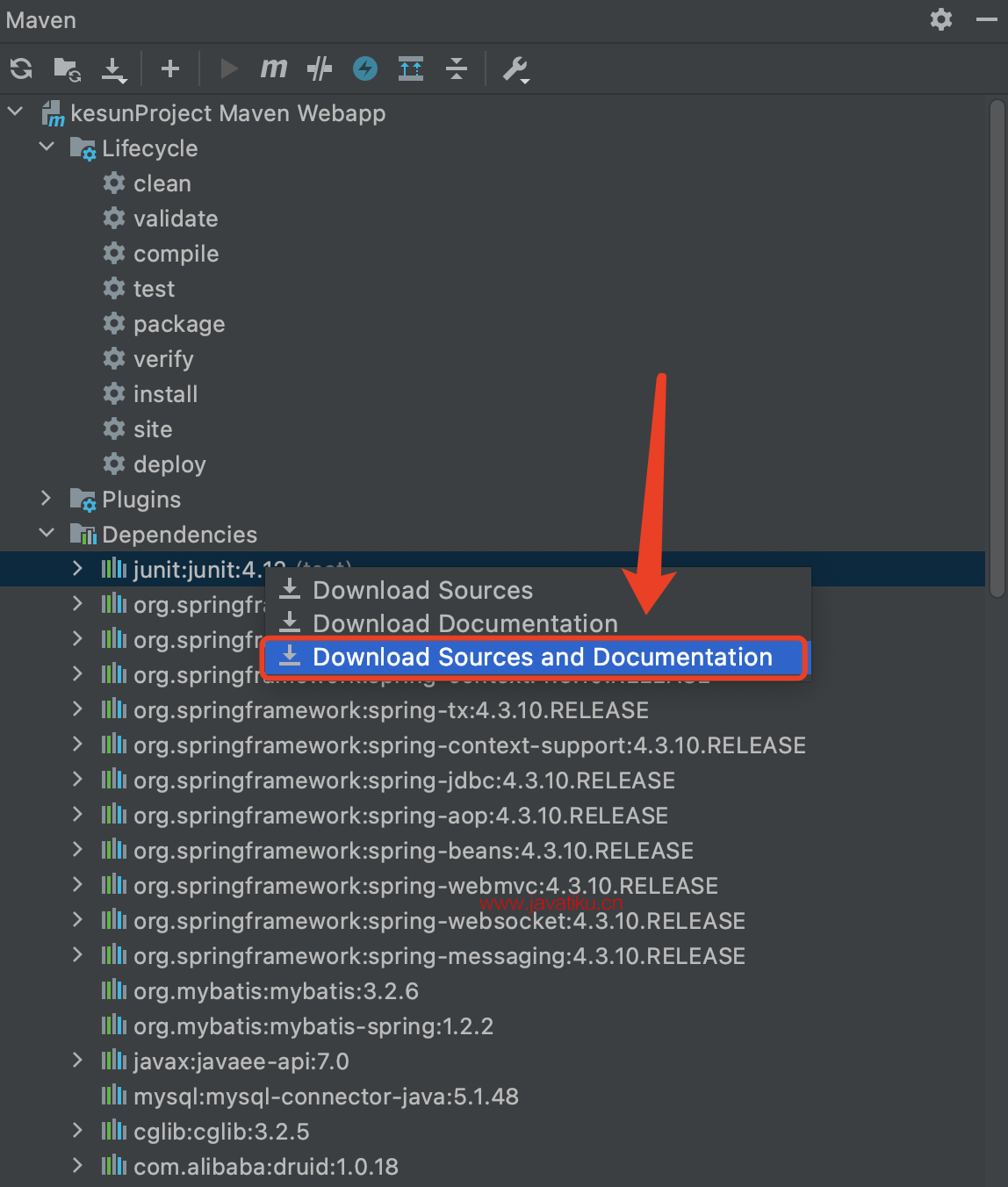1008x1187 pixels.
Task: Expand the Plugins node
Action: click(47, 499)
